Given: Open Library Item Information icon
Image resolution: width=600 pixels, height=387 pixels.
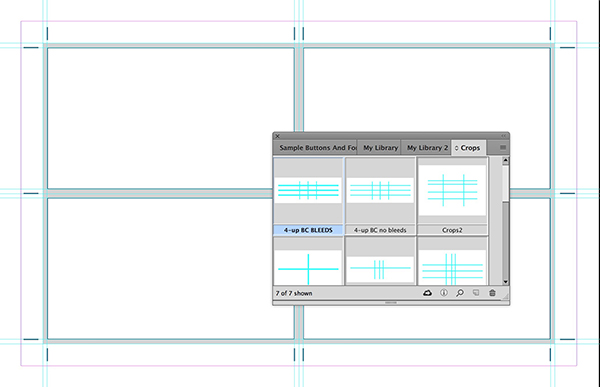Looking at the screenshot, I should click(444, 293).
